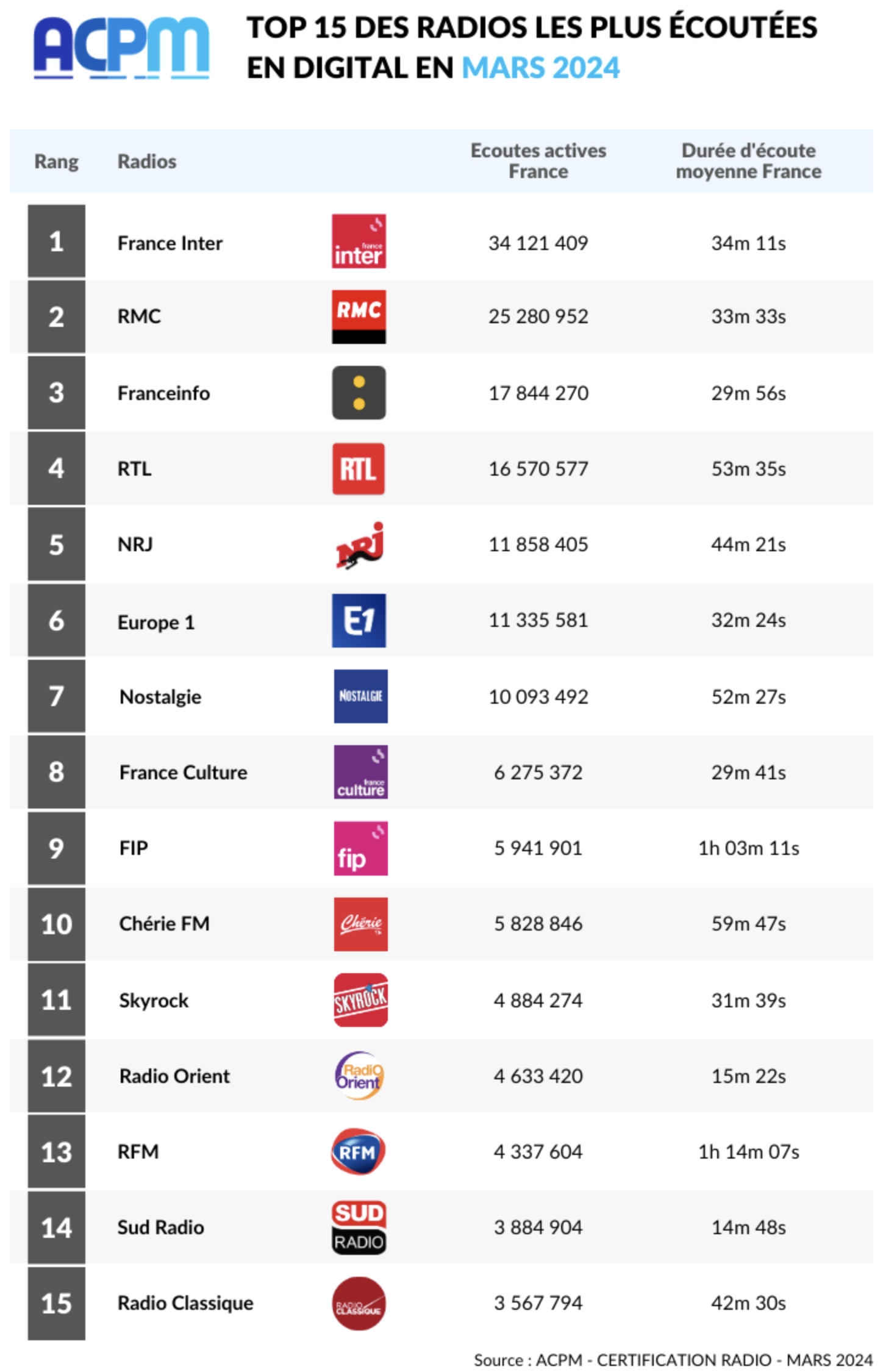Click the Skyrock logo

point(360,1000)
